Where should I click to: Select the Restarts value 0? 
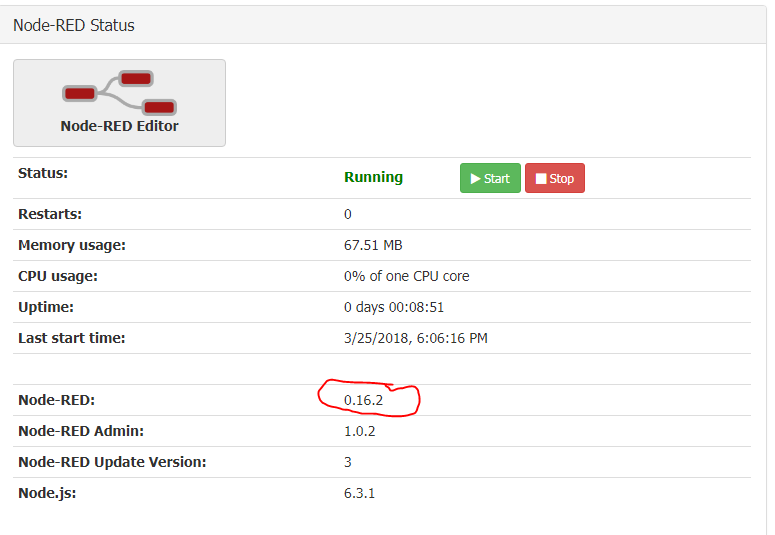pos(347,214)
